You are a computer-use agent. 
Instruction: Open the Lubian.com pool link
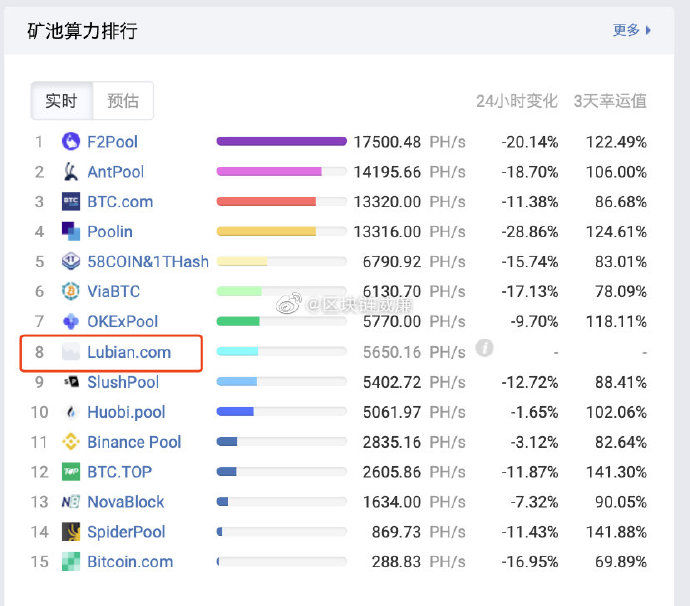tap(129, 352)
